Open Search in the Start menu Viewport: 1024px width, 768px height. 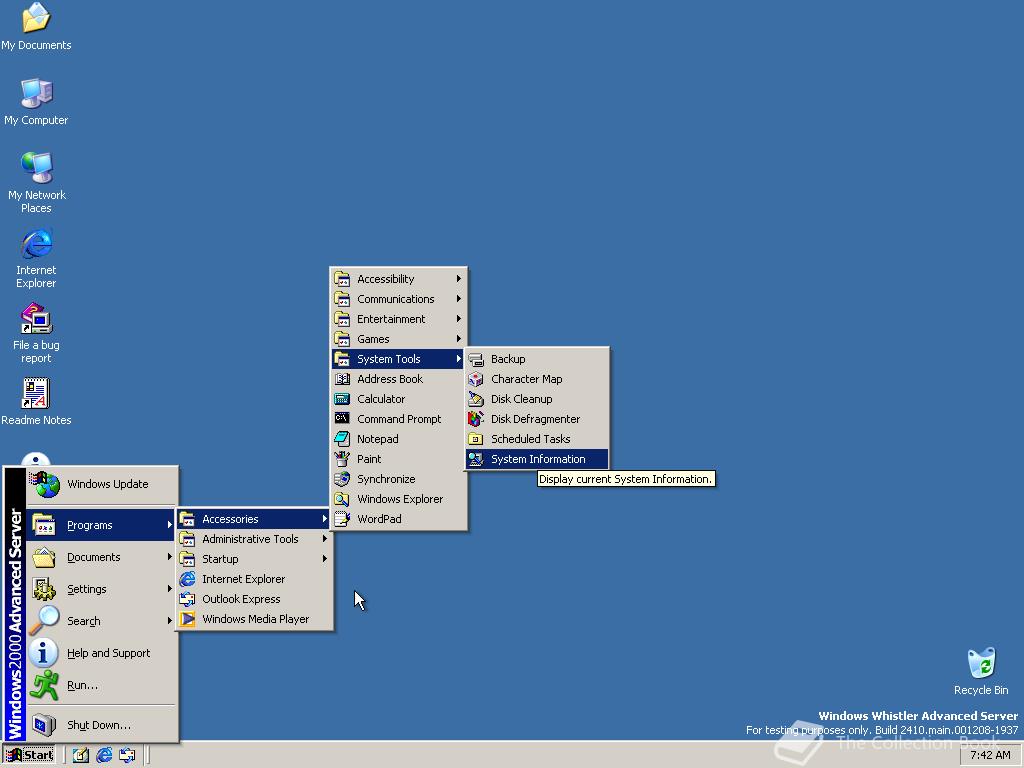pyautogui.click(x=102, y=621)
